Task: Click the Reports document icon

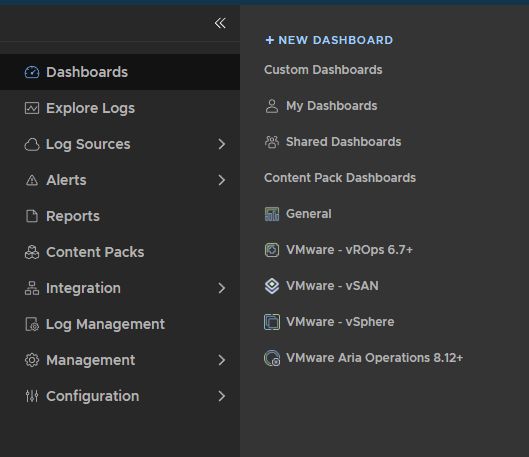Action: coord(32,216)
